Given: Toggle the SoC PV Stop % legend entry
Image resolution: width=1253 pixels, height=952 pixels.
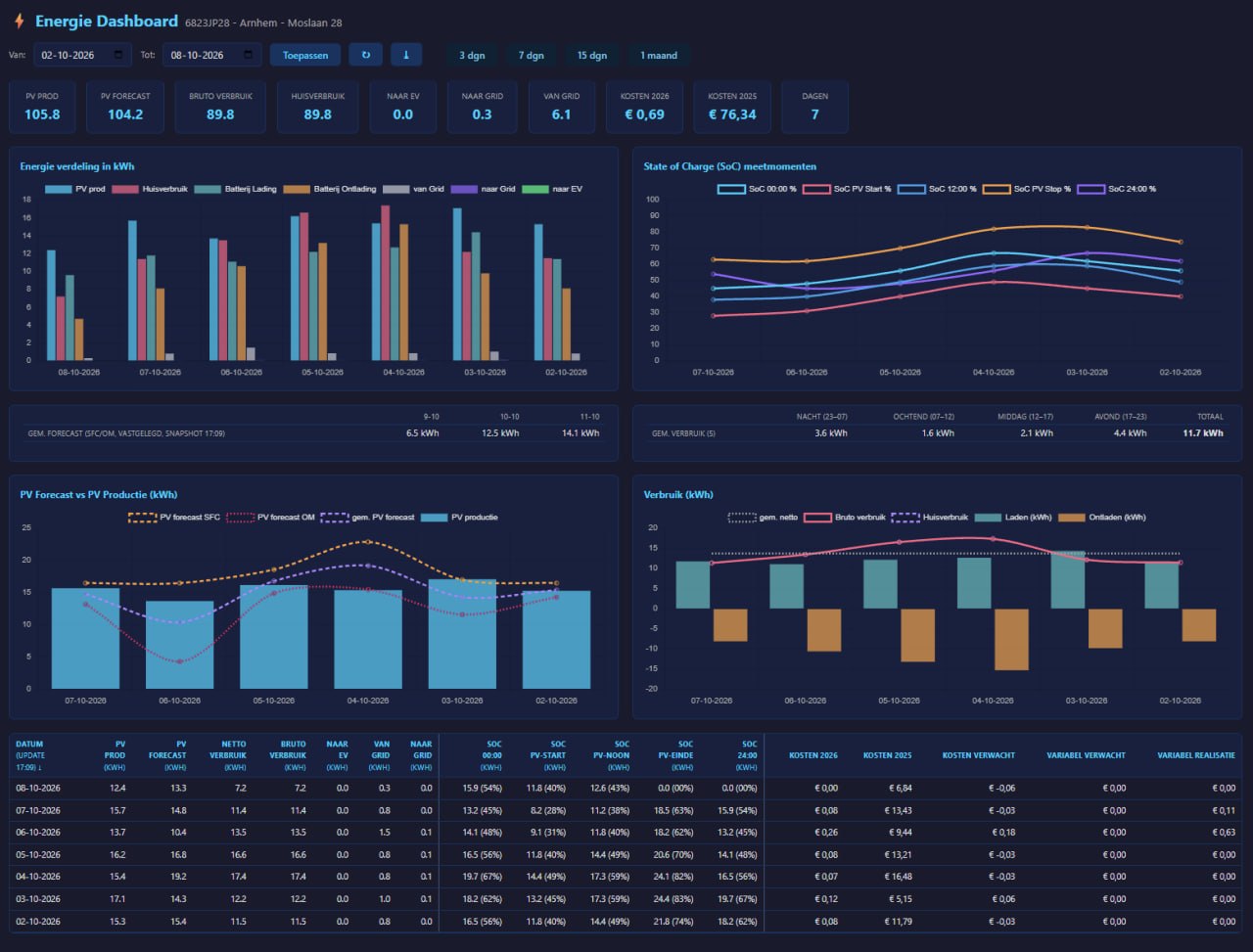Looking at the screenshot, I should (1028, 189).
